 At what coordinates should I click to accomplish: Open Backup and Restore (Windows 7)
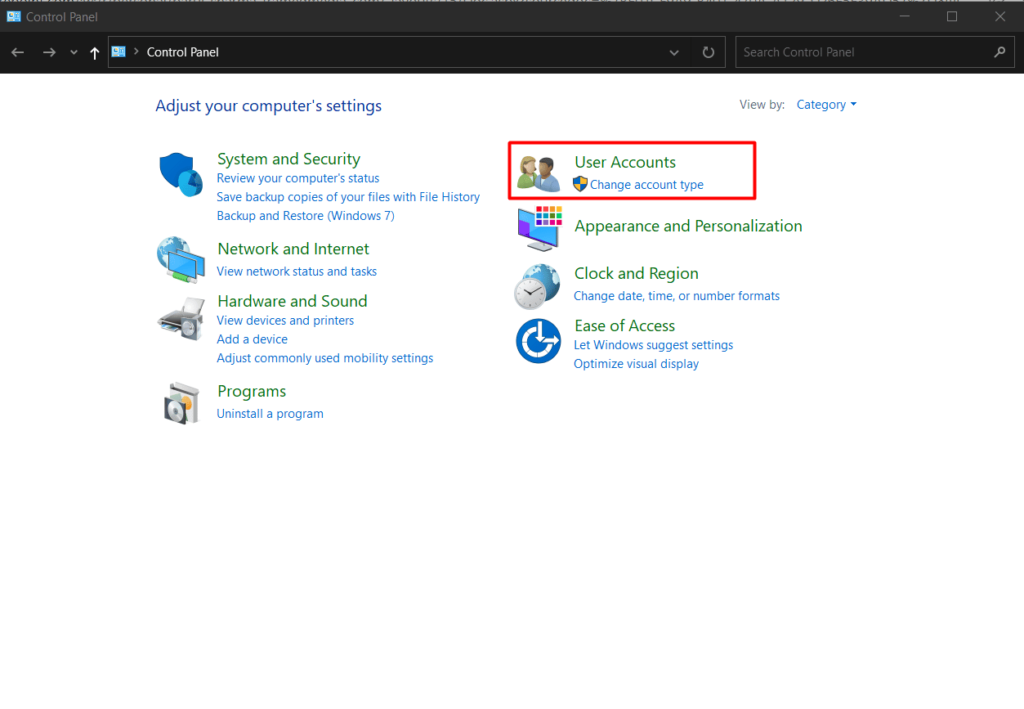click(x=306, y=215)
